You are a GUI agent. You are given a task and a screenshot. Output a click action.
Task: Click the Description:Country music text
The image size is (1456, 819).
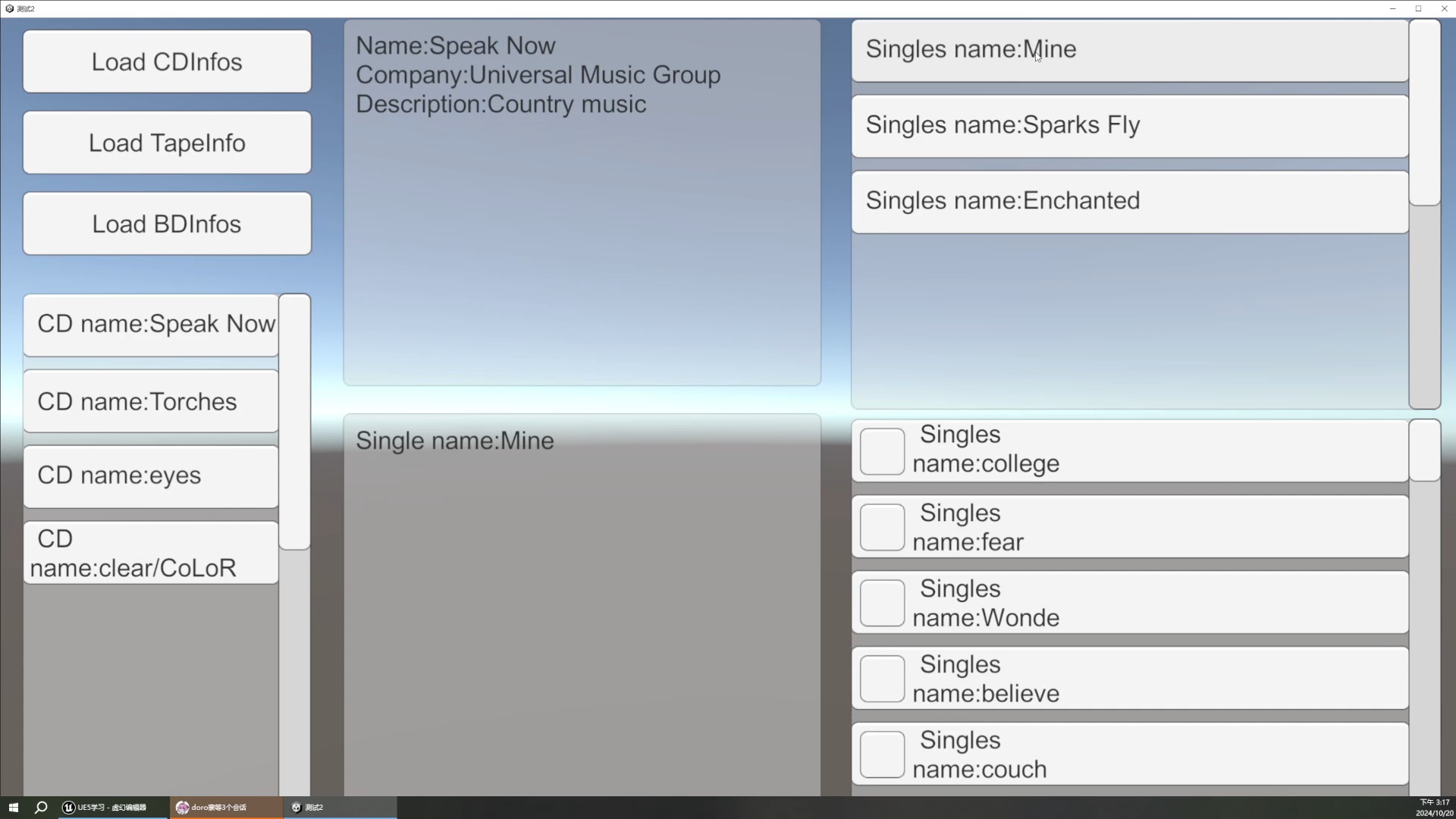tap(501, 104)
